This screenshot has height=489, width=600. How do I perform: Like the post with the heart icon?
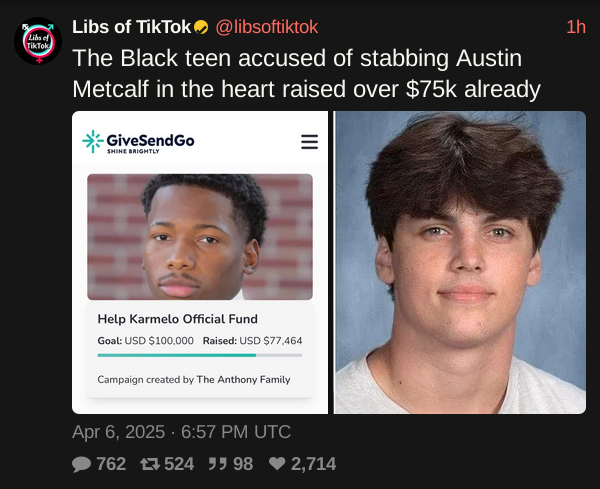277,464
